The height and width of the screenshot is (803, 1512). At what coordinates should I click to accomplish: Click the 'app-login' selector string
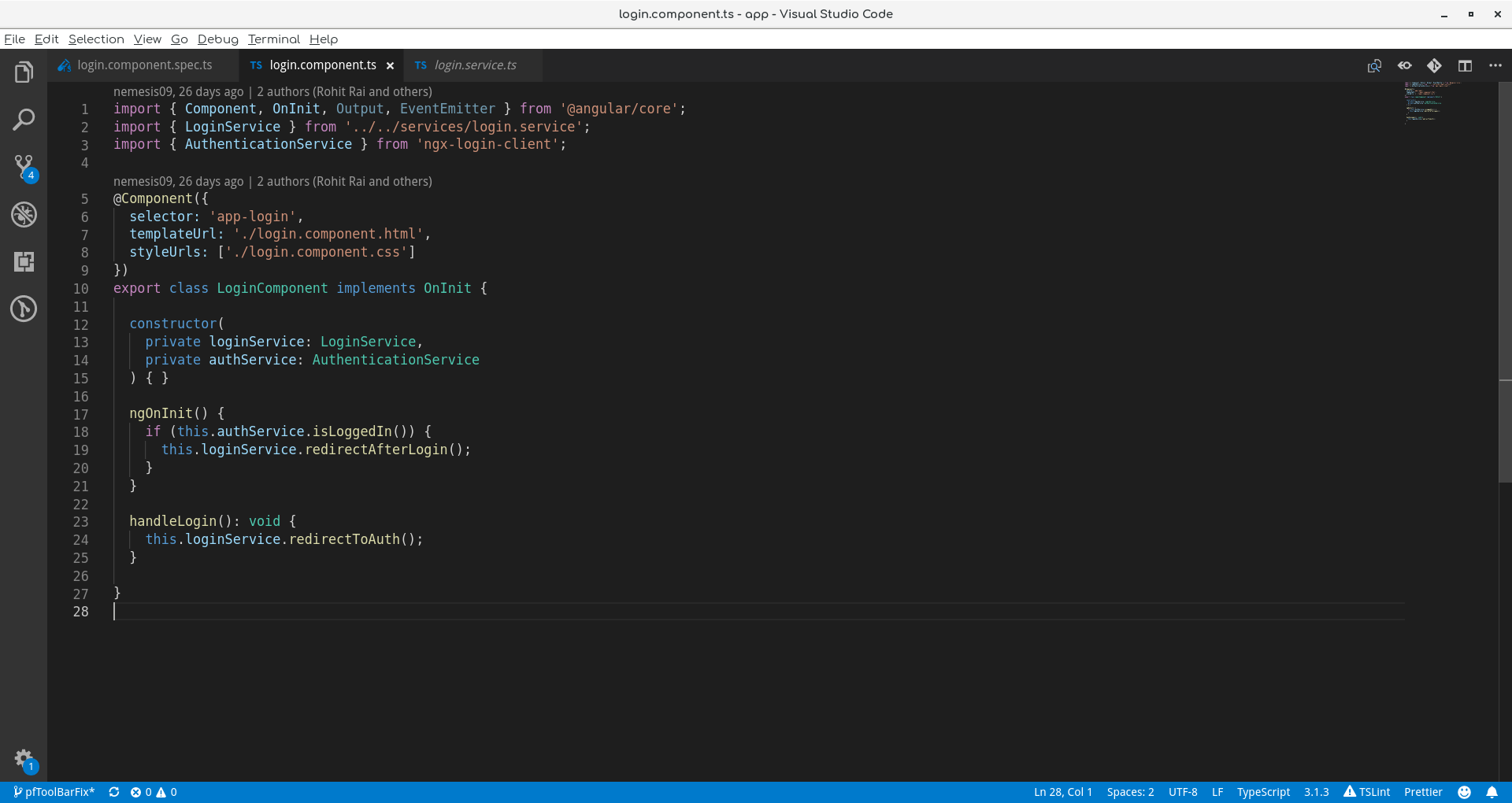(252, 216)
